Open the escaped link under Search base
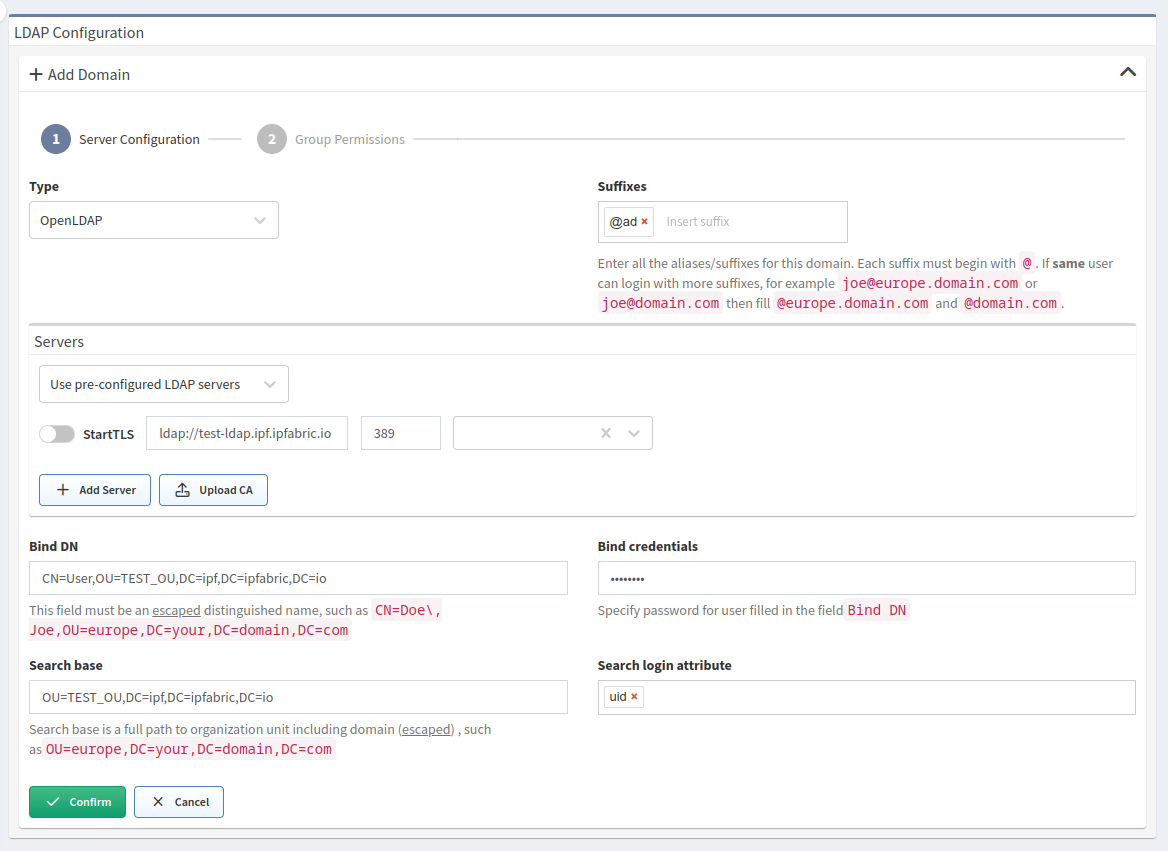The width and height of the screenshot is (1168, 851). 426,730
